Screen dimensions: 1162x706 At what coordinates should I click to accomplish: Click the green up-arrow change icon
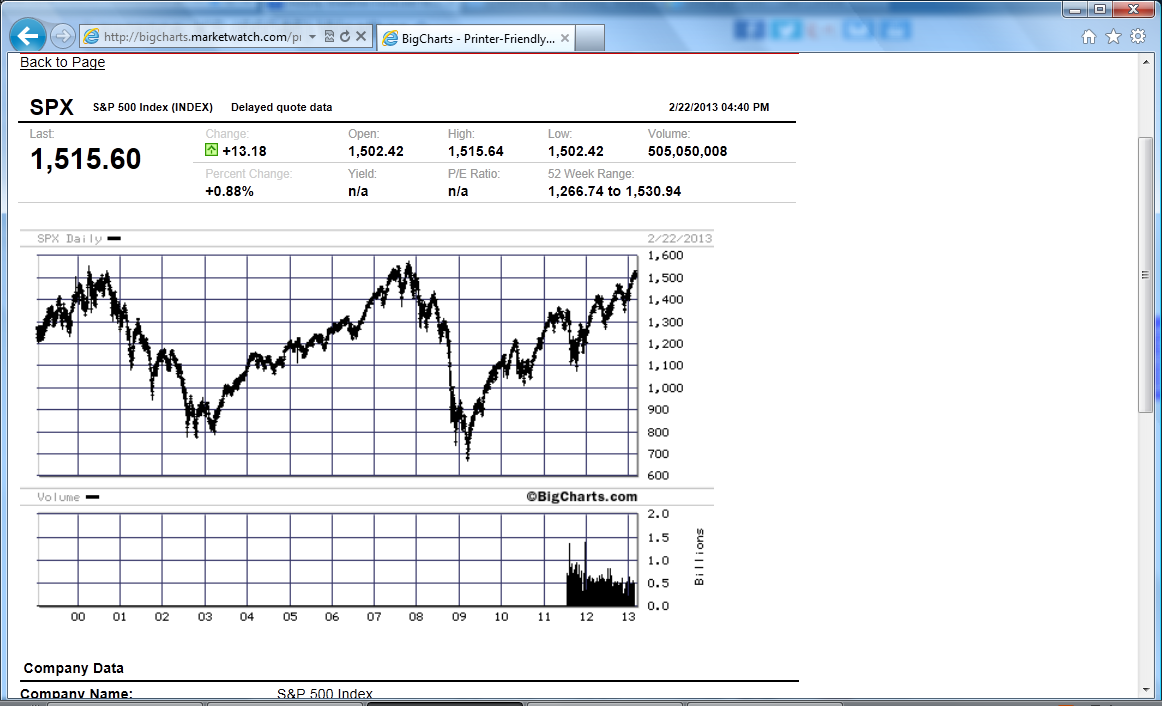[x=211, y=150]
